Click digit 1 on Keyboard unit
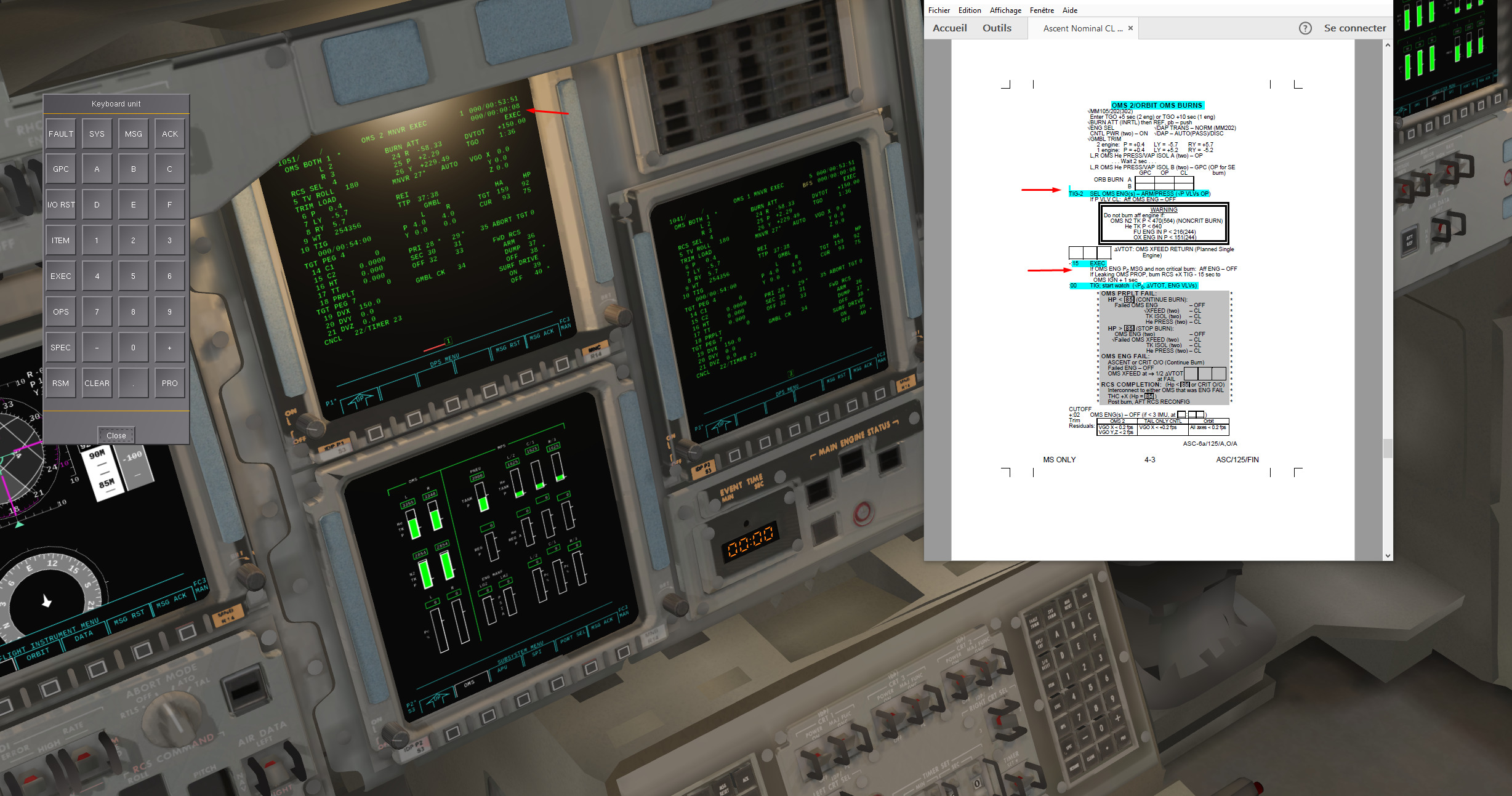 click(97, 240)
